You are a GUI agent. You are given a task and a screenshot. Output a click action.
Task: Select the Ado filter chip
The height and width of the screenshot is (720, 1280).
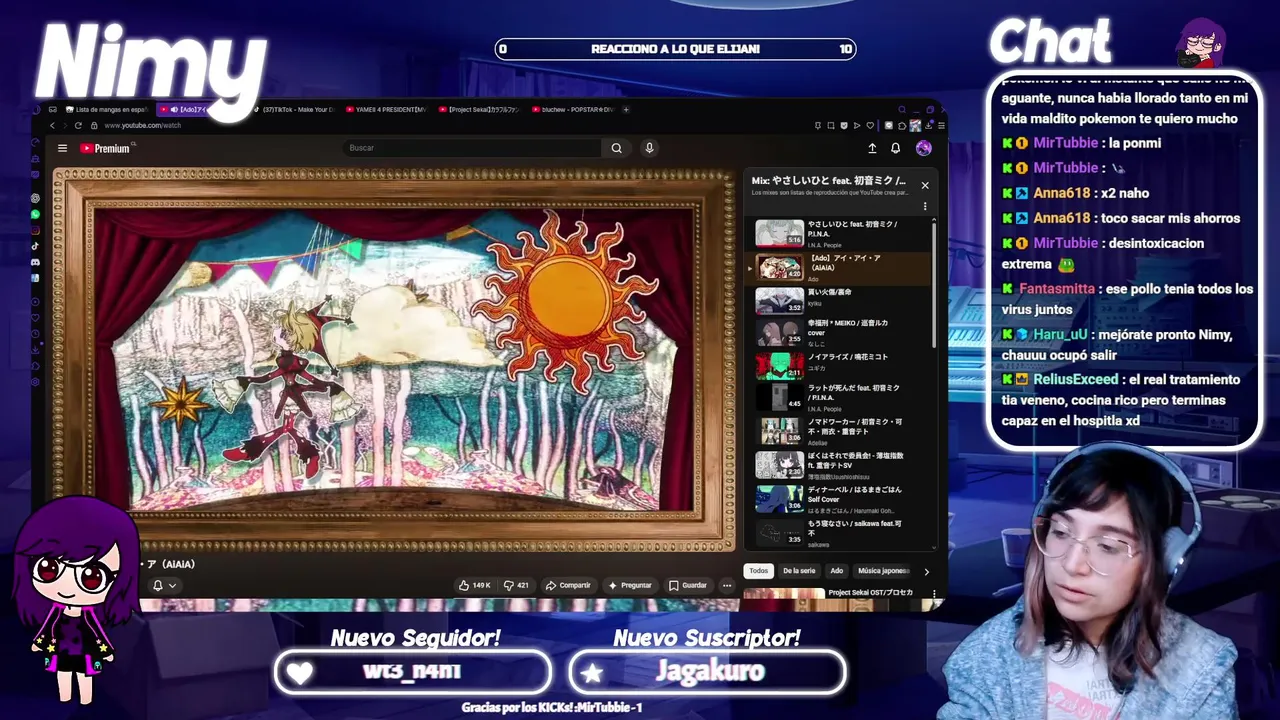click(837, 571)
